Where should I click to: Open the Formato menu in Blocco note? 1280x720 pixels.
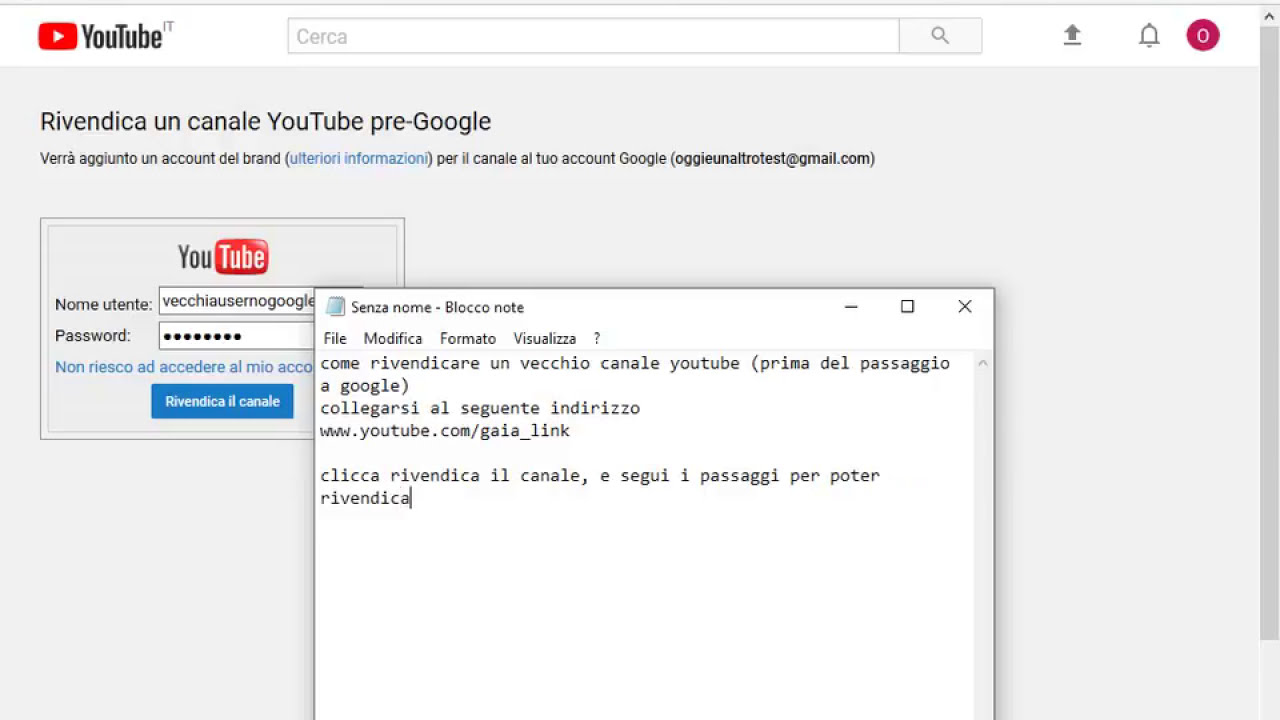click(x=468, y=339)
